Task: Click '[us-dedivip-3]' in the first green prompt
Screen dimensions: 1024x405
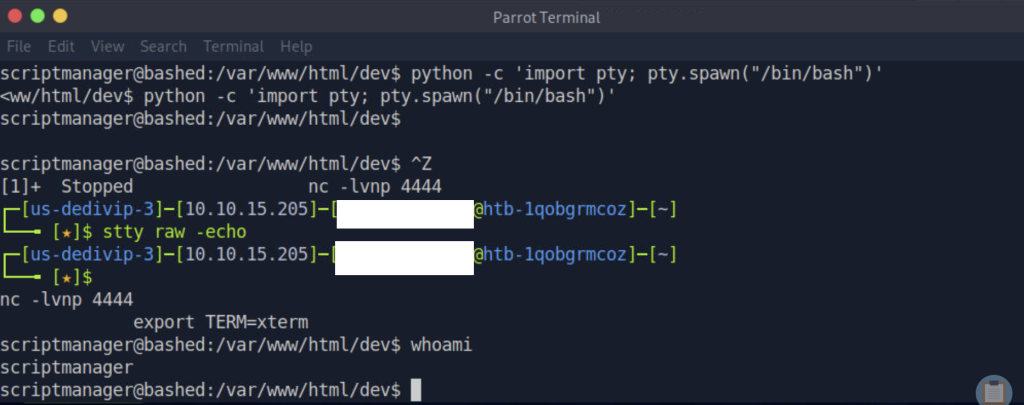Action: [92, 210]
